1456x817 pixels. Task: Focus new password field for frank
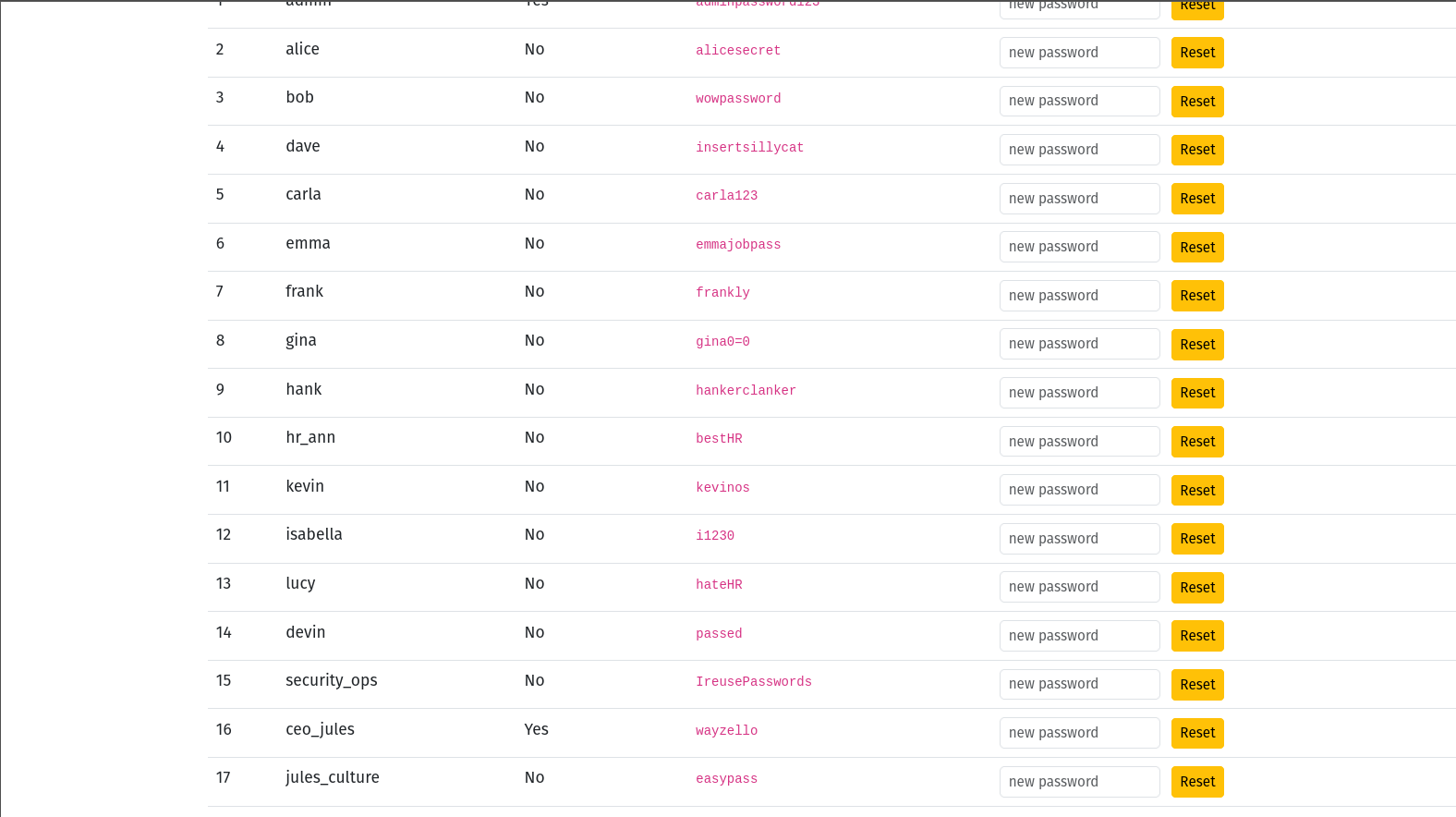click(x=1079, y=296)
